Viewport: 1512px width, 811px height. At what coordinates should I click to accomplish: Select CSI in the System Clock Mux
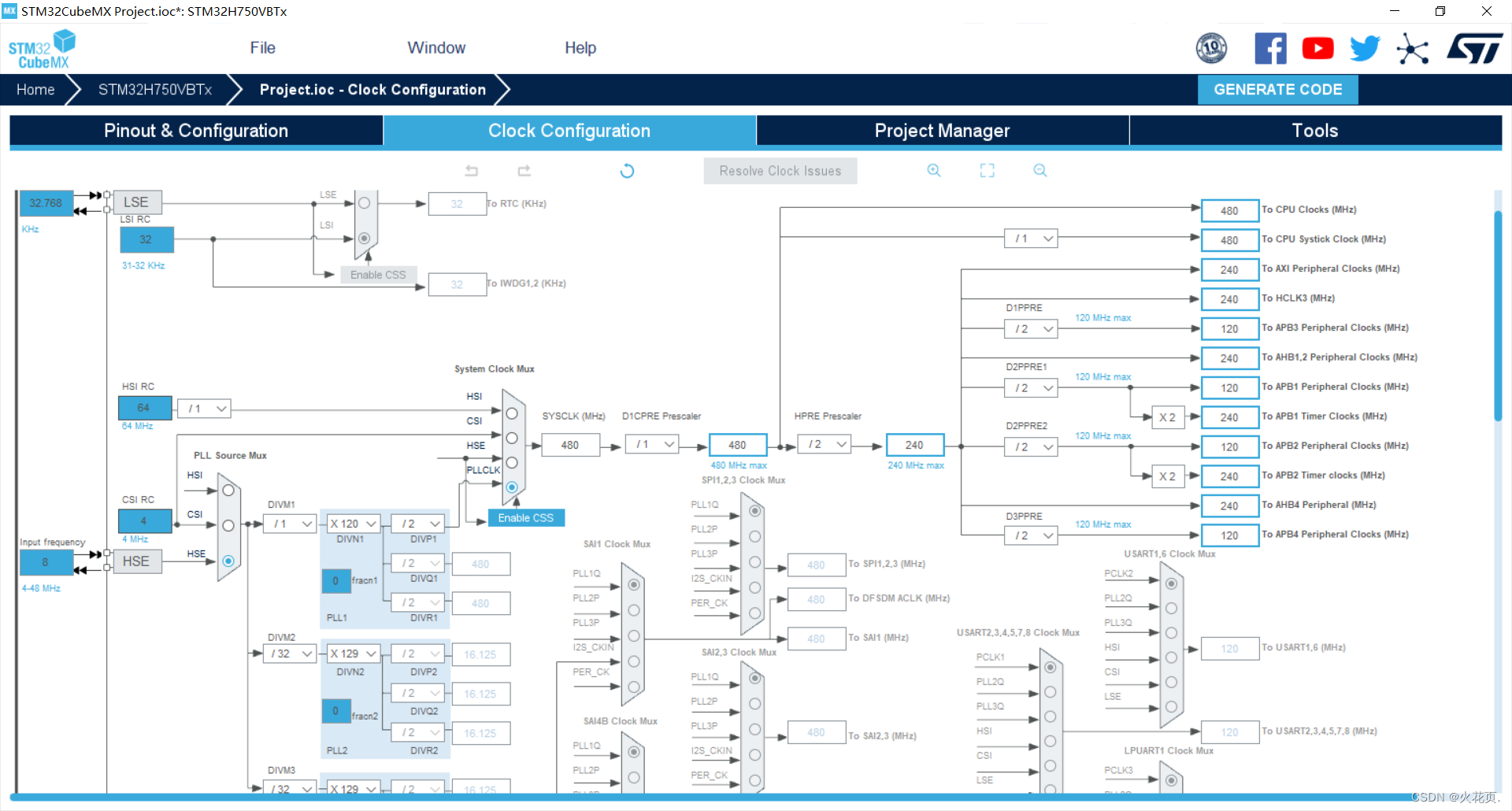click(x=512, y=438)
